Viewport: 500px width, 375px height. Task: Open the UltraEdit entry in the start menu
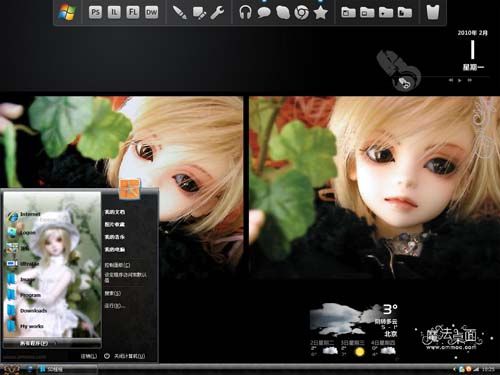[x=23, y=264]
